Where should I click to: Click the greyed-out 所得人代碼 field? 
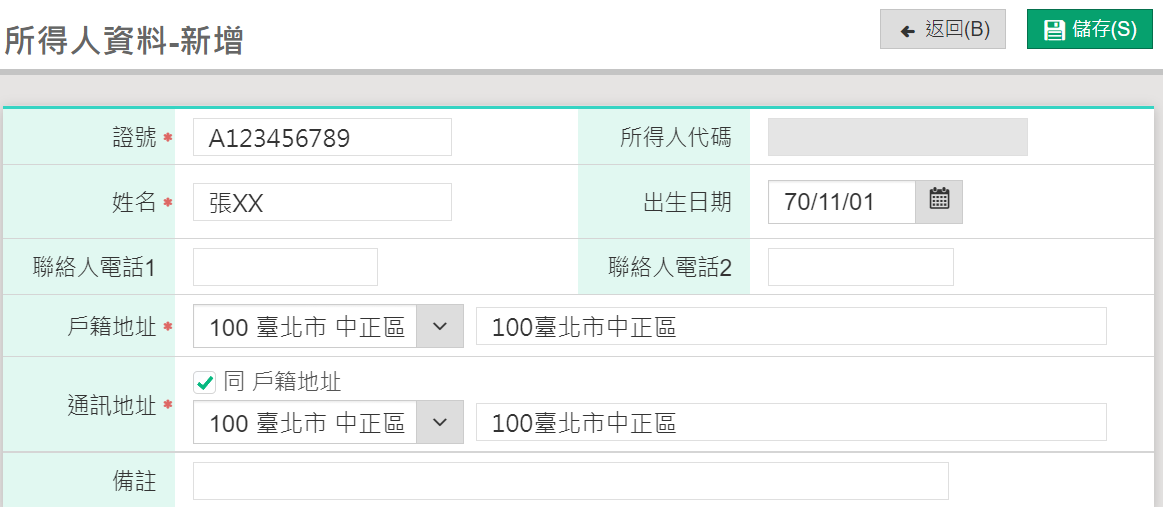tap(897, 137)
